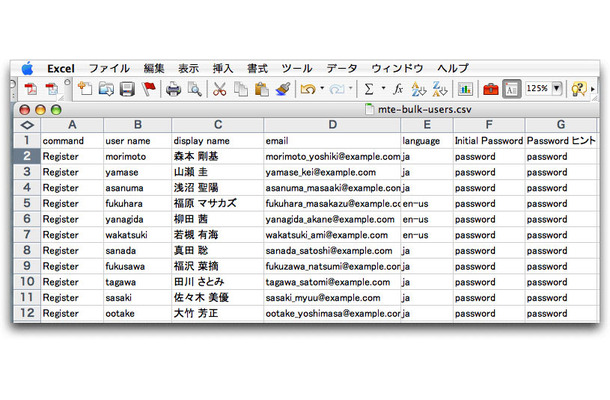610x400 pixels.
Task: Open the ウィンドウ menu
Action: (397, 68)
